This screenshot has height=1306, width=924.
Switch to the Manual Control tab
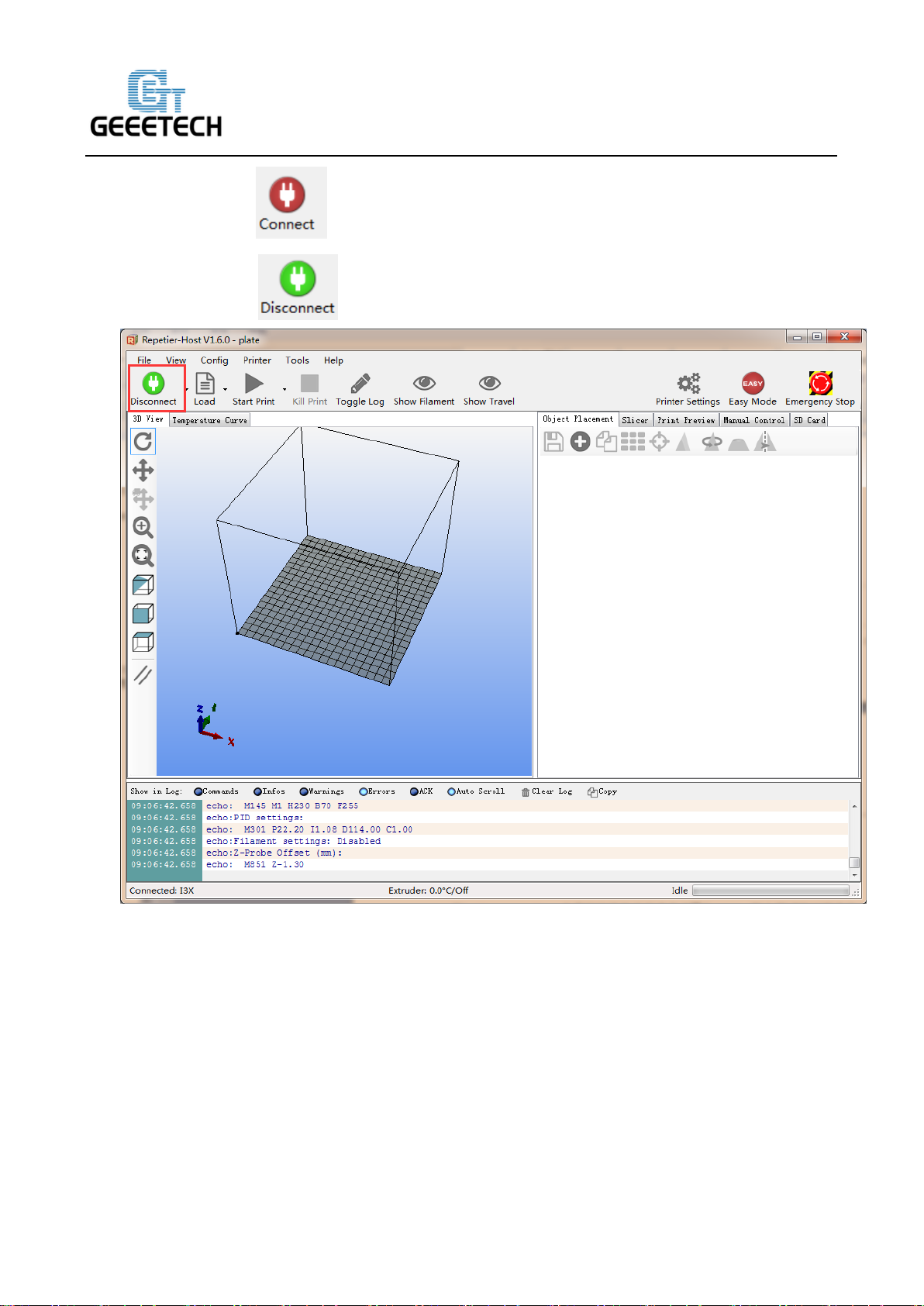tap(753, 420)
